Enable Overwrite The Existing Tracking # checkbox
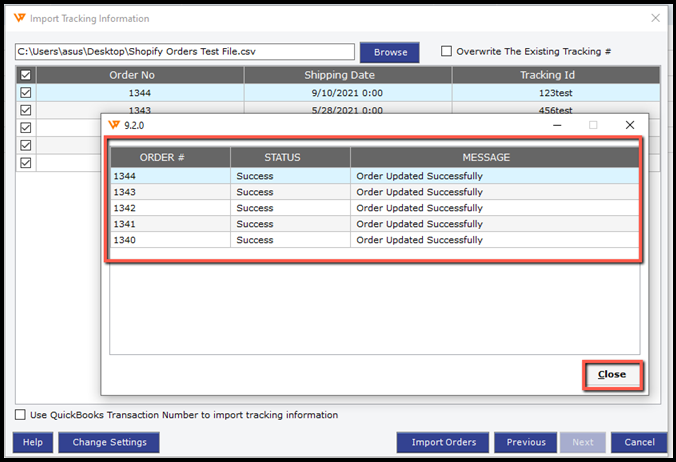This screenshot has height=462, width=676. [447, 51]
